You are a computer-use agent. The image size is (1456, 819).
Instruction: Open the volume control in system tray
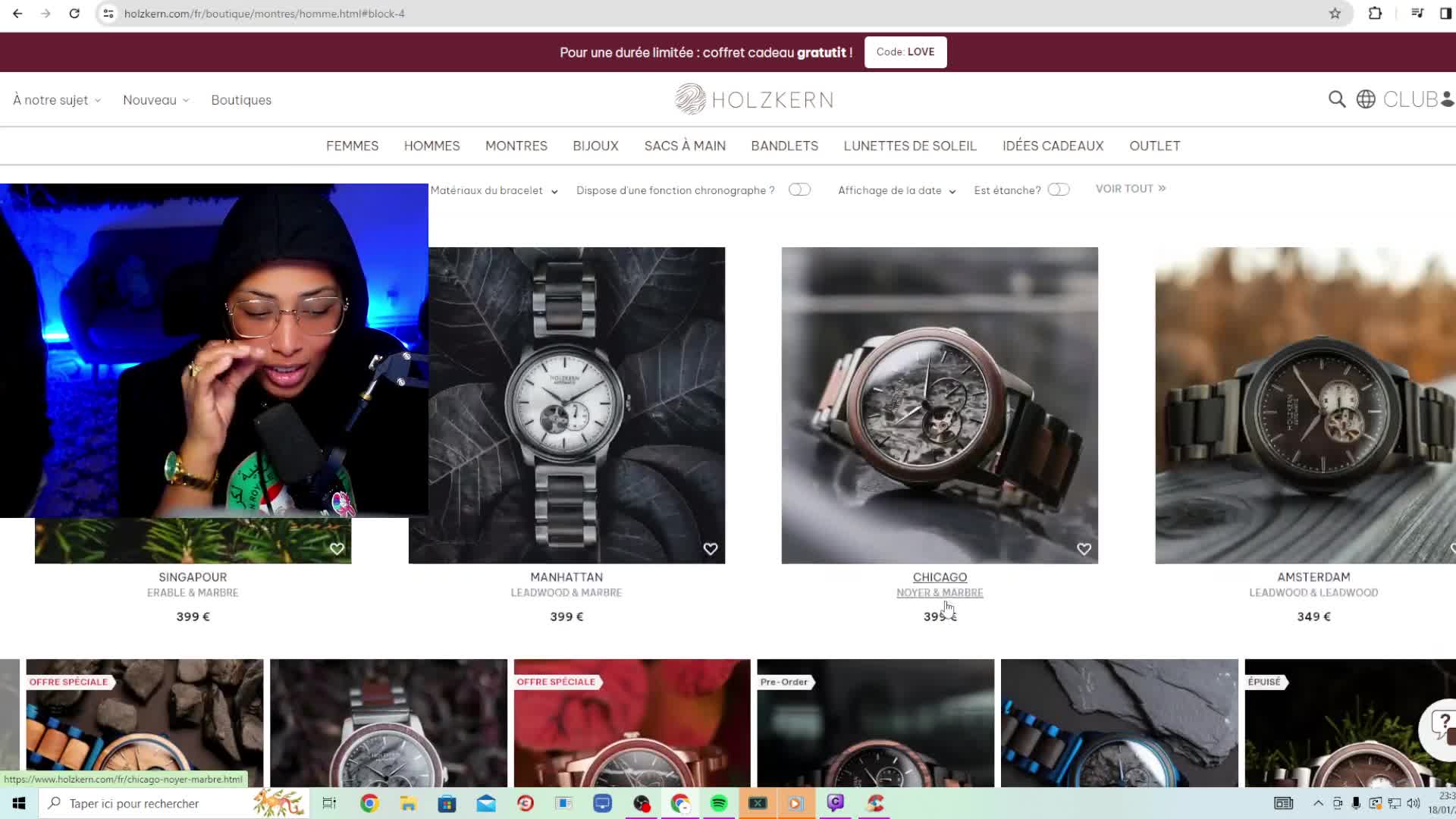pyautogui.click(x=1414, y=803)
